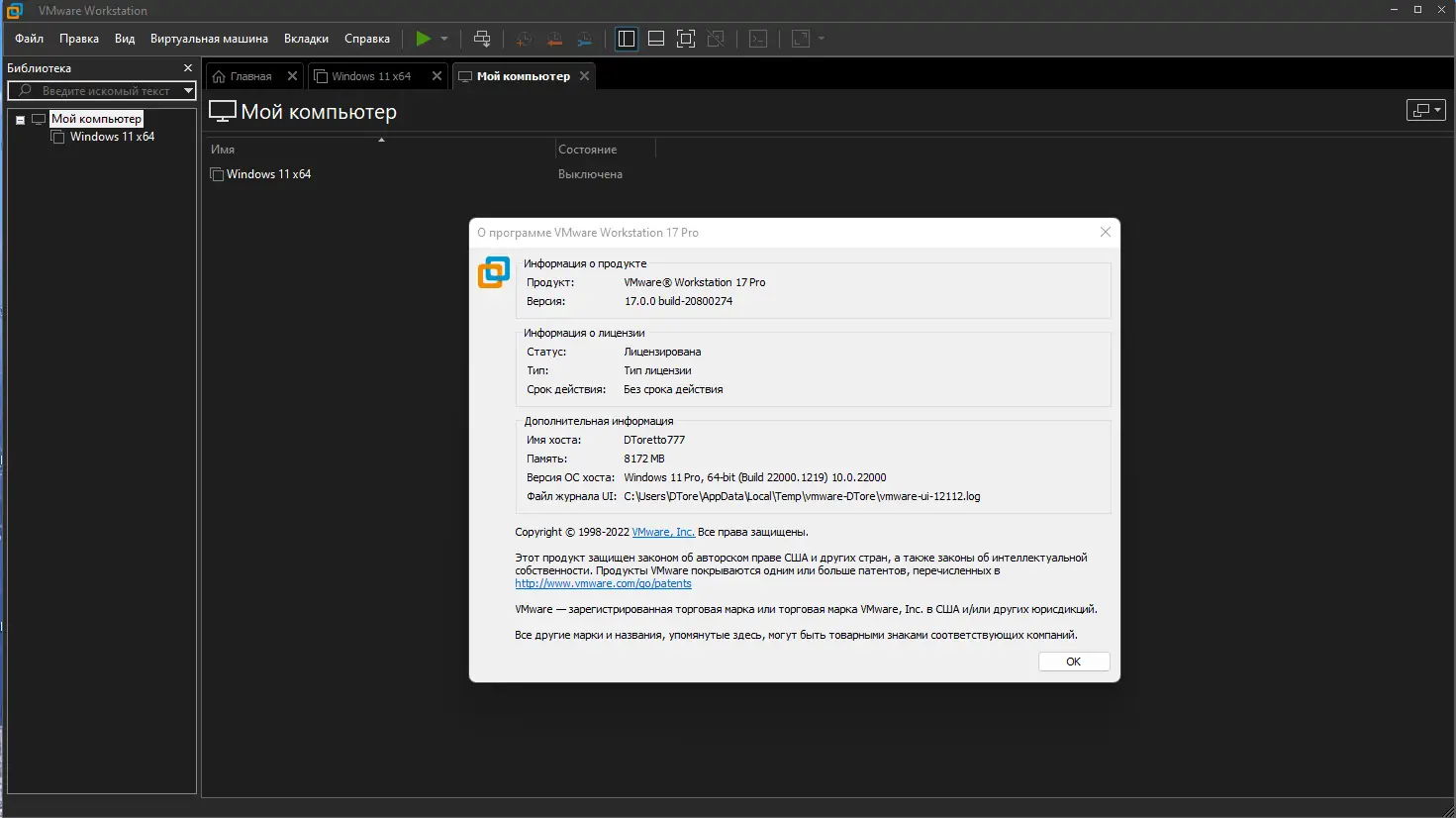Open the view mode dropdown at top right
1456x818 pixels.
(x=1425, y=110)
